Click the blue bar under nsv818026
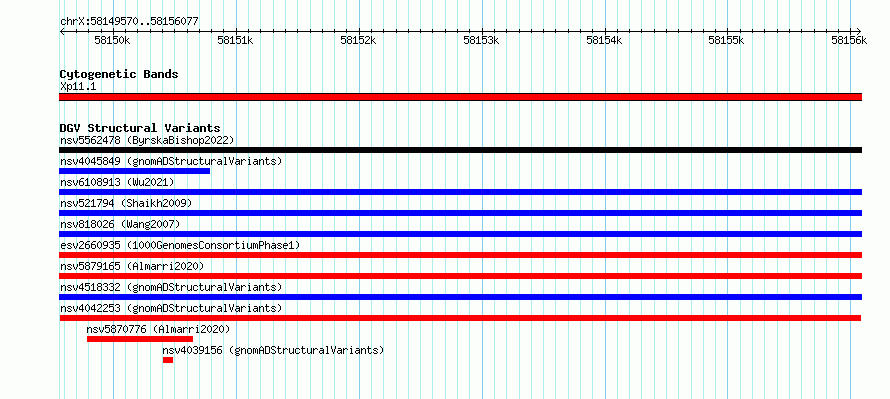Viewport: 890px width, 399px height. click(x=460, y=234)
